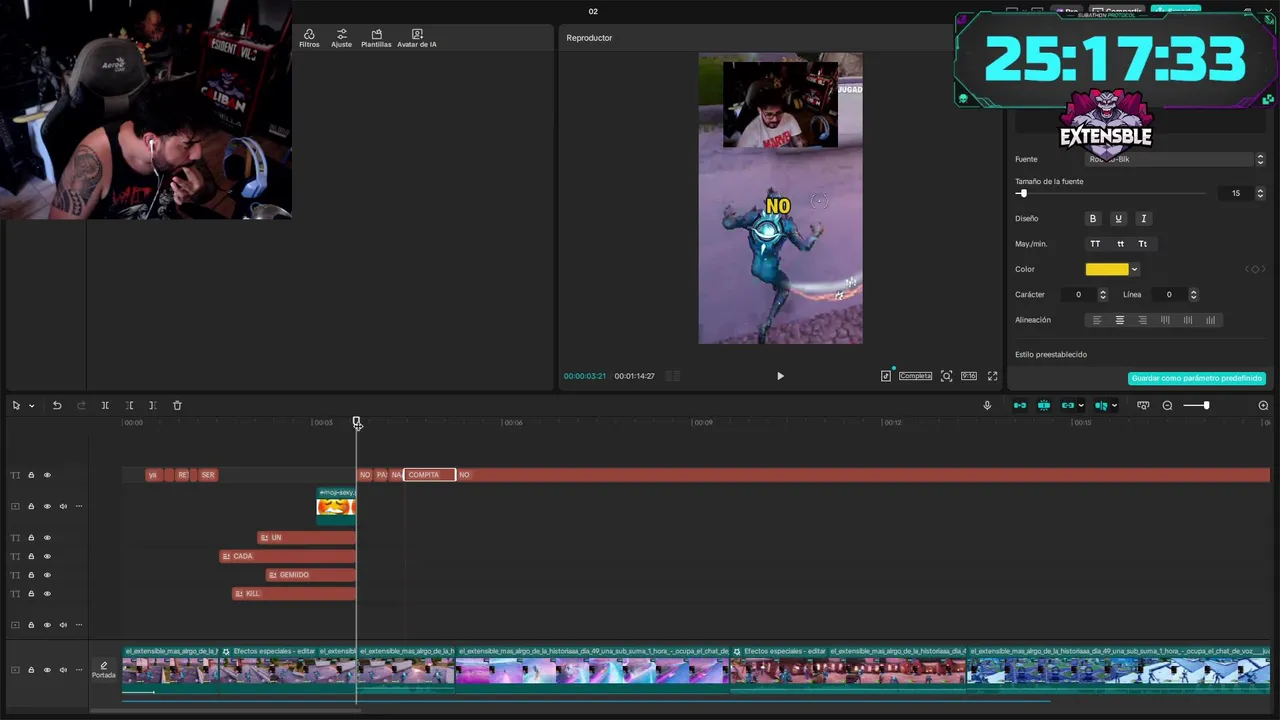
Task: Click the font size stepper arrows
Action: pos(1260,193)
